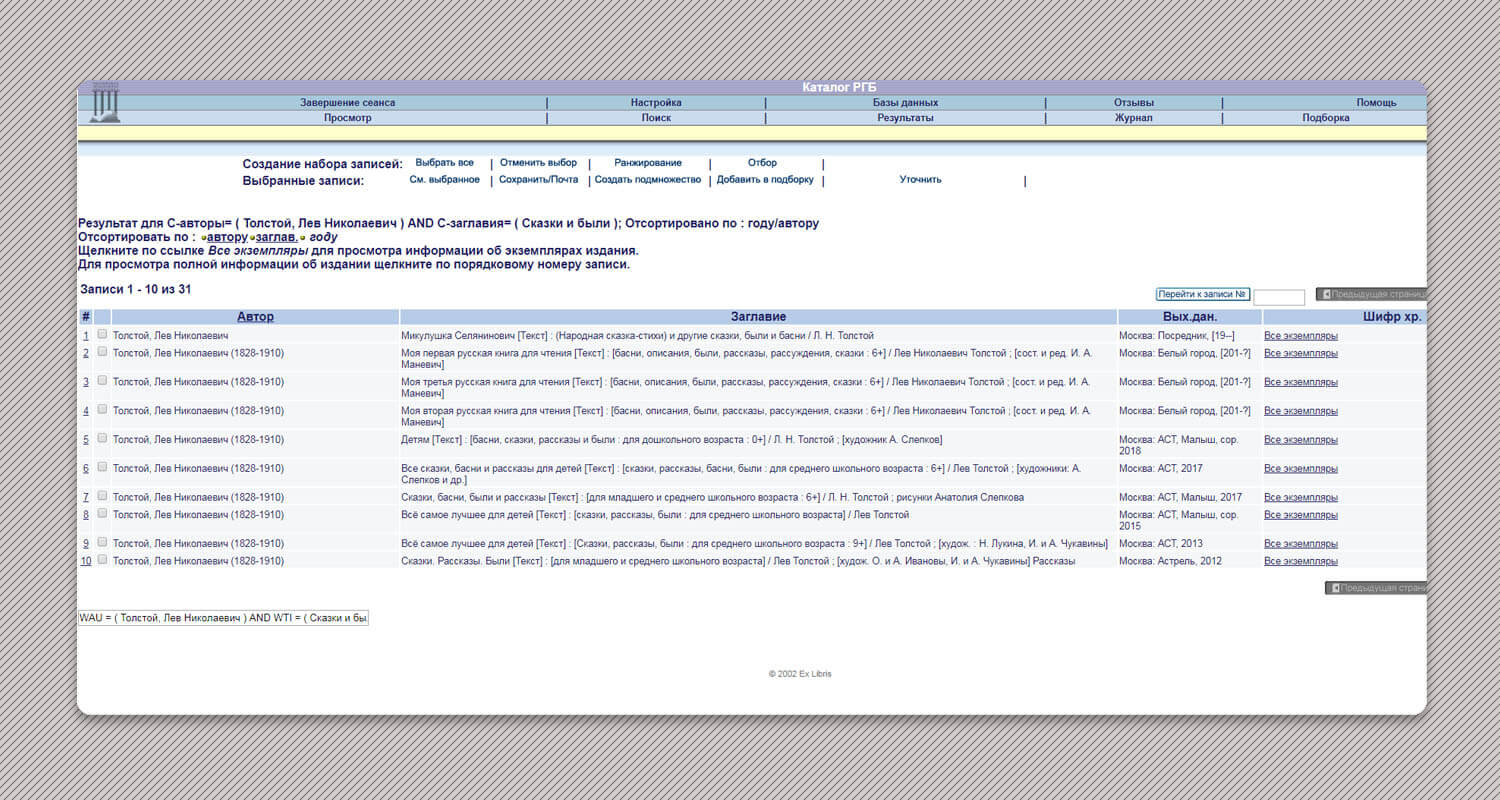Open Все экземпляры for record 9
The height and width of the screenshot is (800, 1500).
coord(1301,544)
